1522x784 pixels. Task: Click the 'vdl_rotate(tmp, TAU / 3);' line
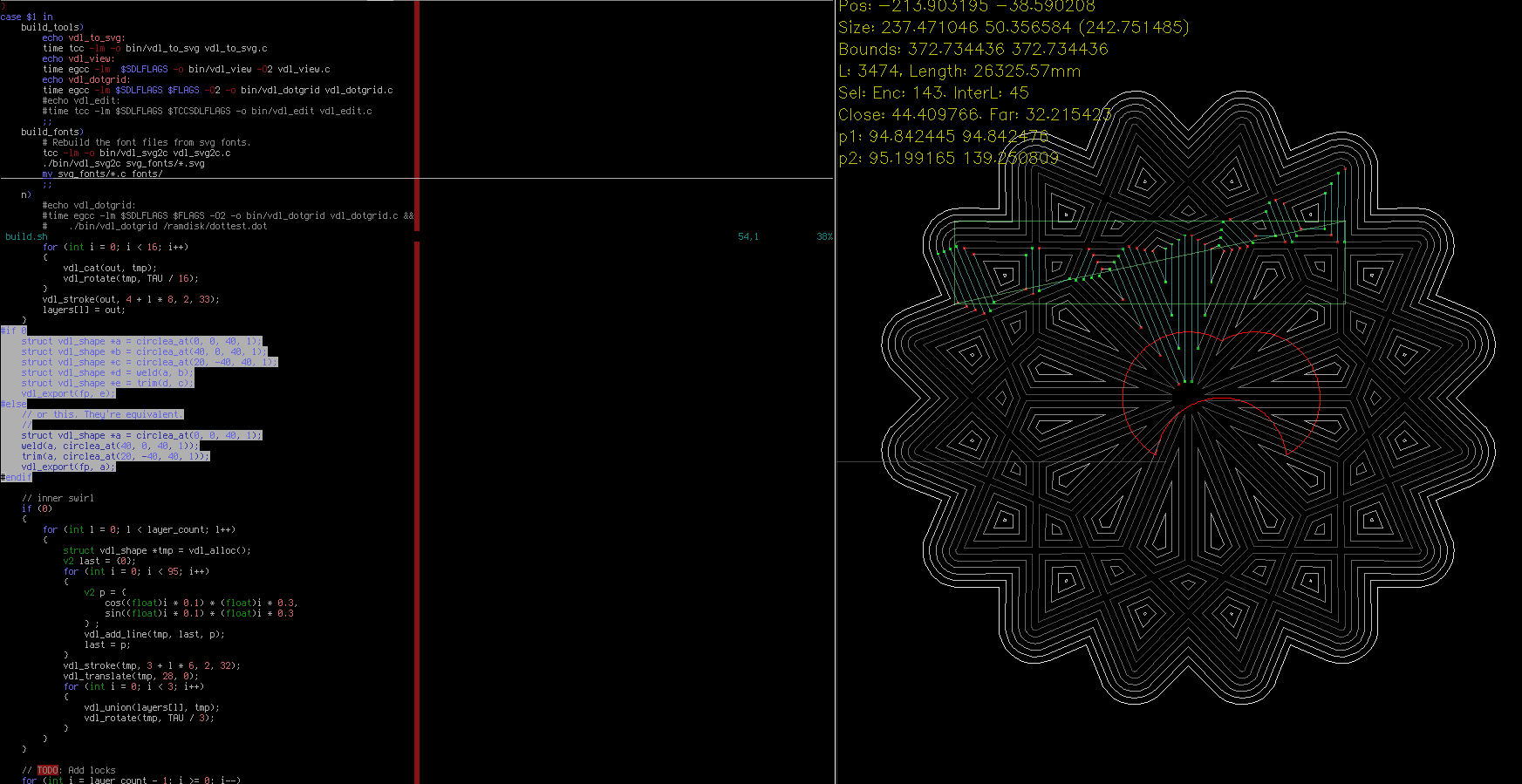point(150,718)
